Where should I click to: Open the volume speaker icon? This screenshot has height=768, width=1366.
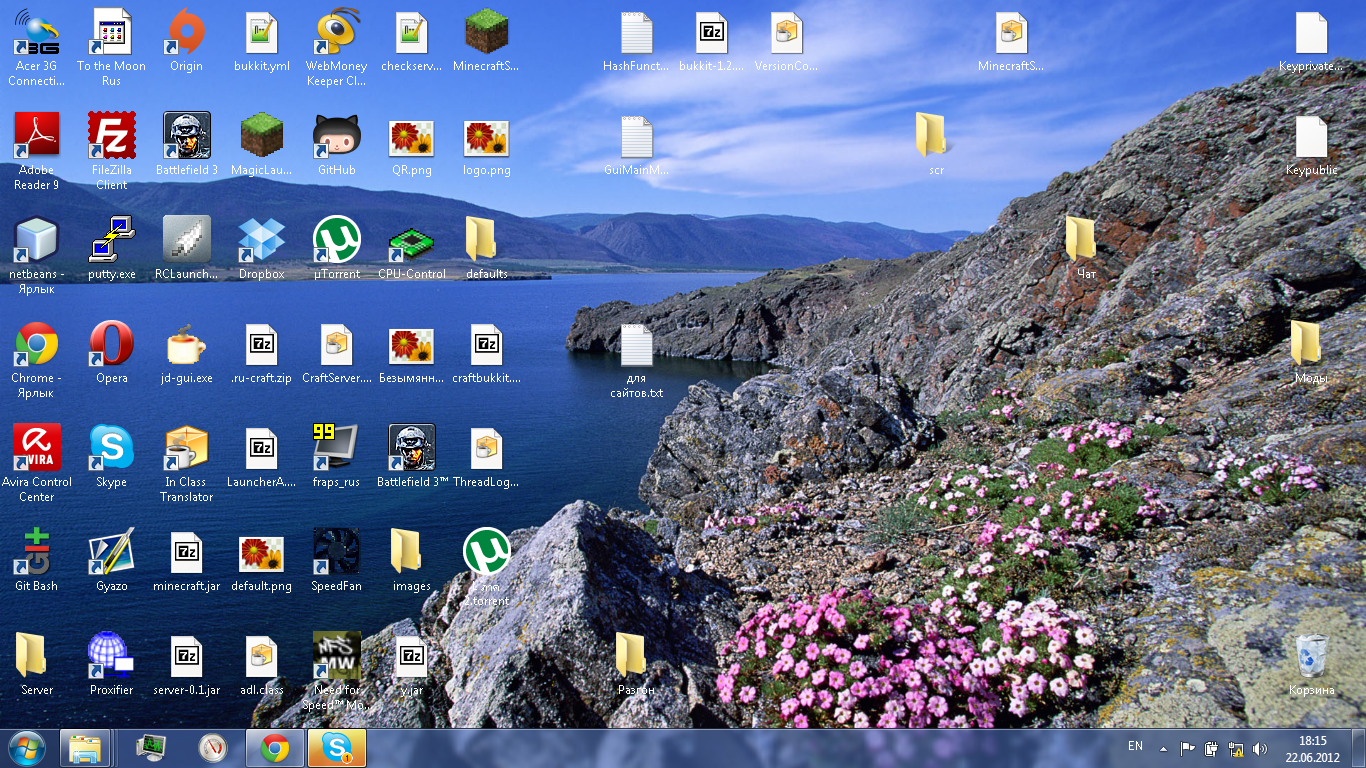[1260, 748]
